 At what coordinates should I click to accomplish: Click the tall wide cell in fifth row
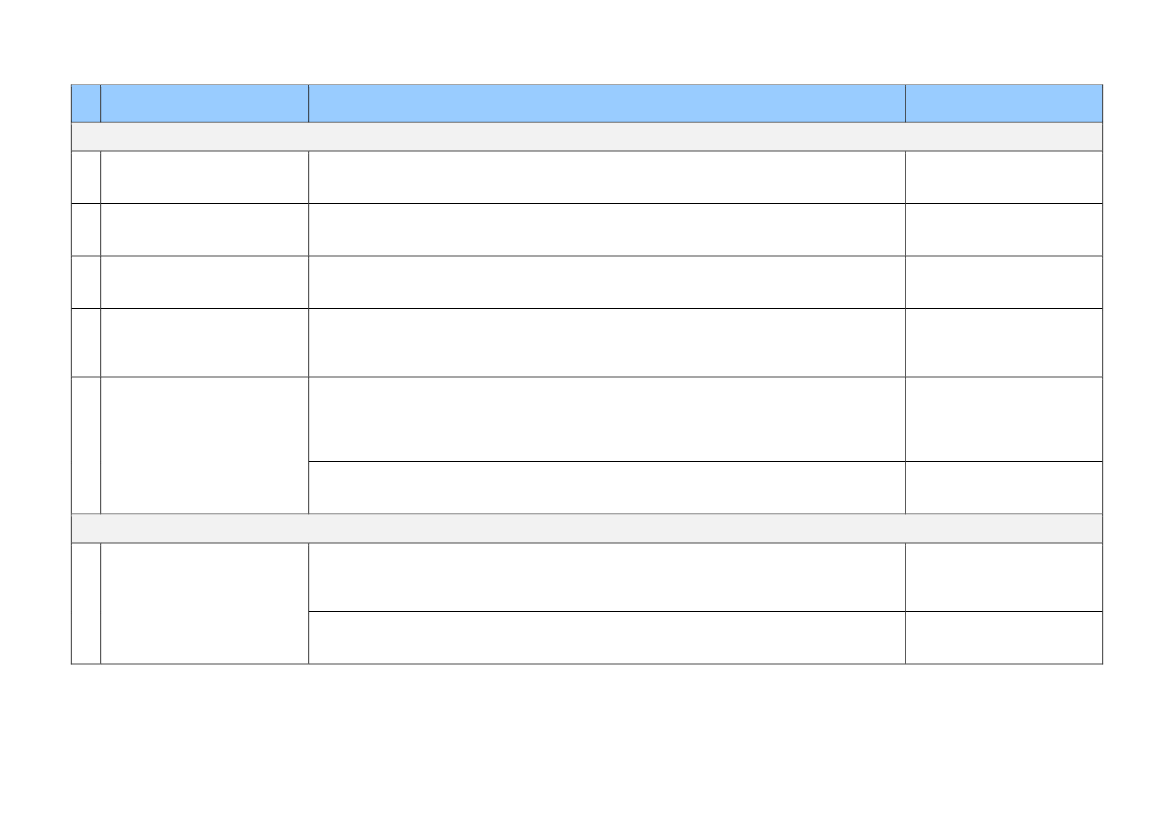[607, 419]
